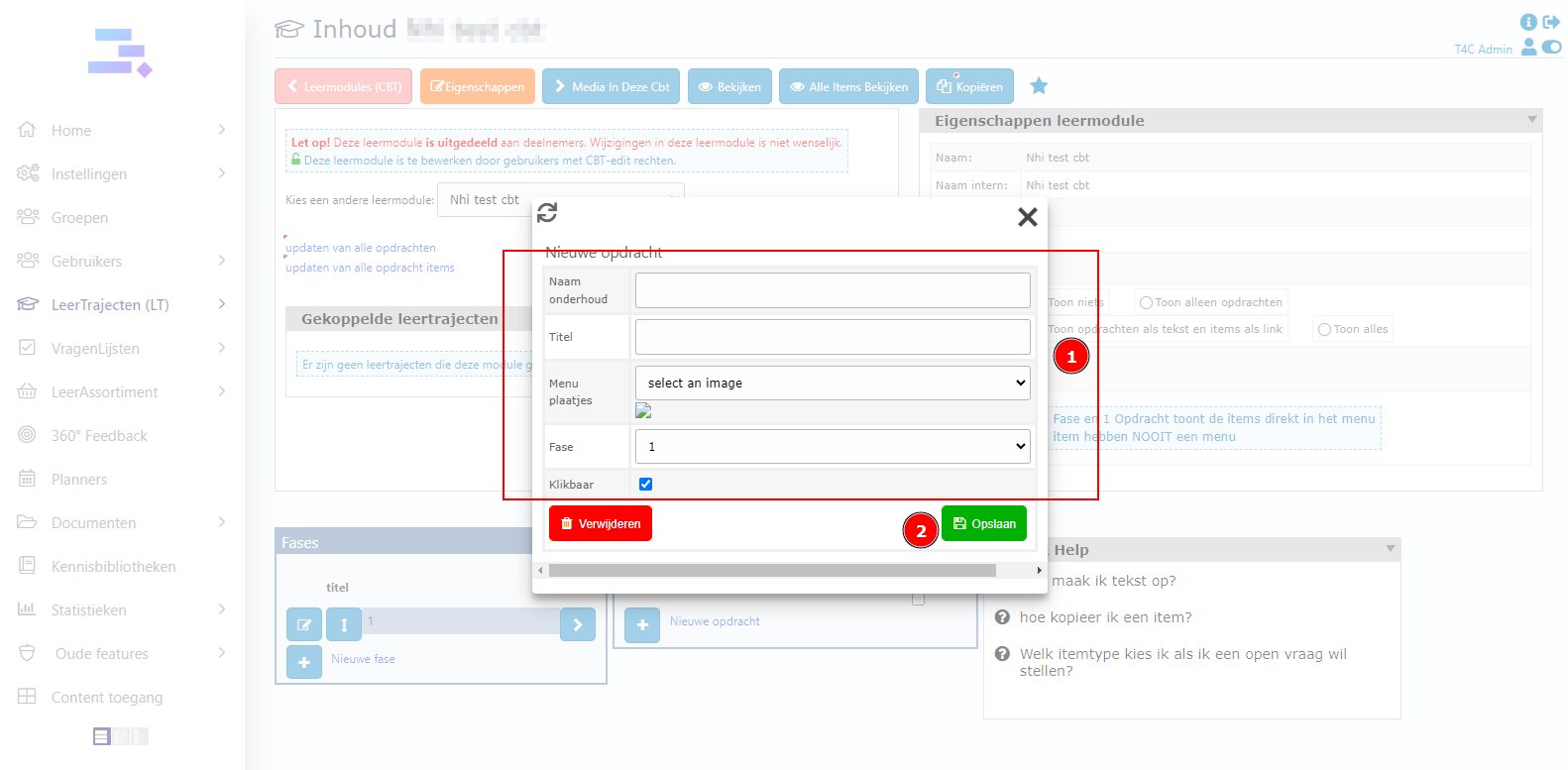Select the 'Toon alles' radio button

(x=1324, y=330)
